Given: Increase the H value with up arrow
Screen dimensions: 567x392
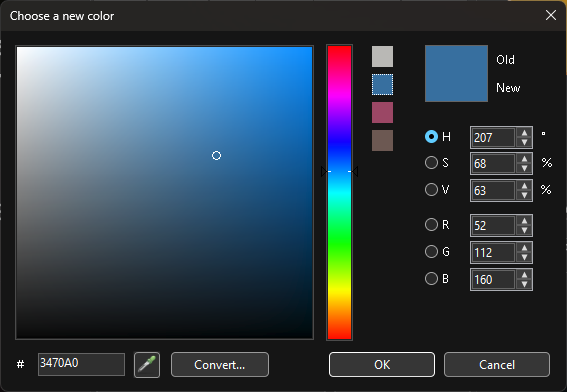Looking at the screenshot, I should tap(524, 133).
